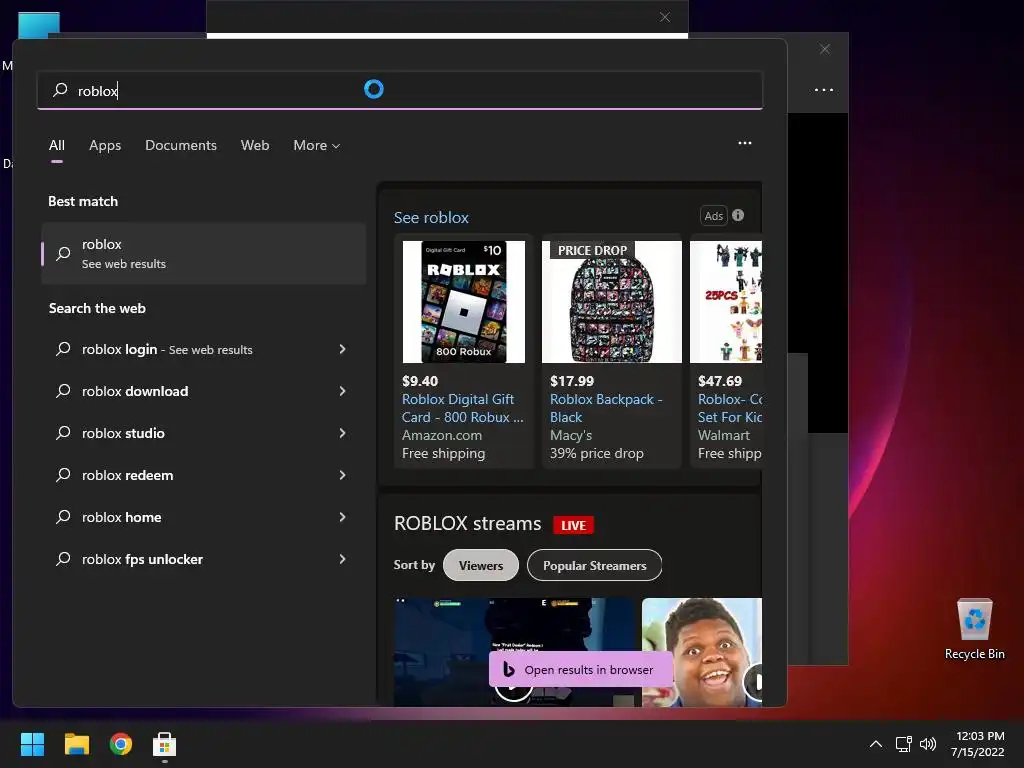Click roblox fps unlocker suggestion text
Viewport: 1024px width, 768px height.
[x=142, y=559]
